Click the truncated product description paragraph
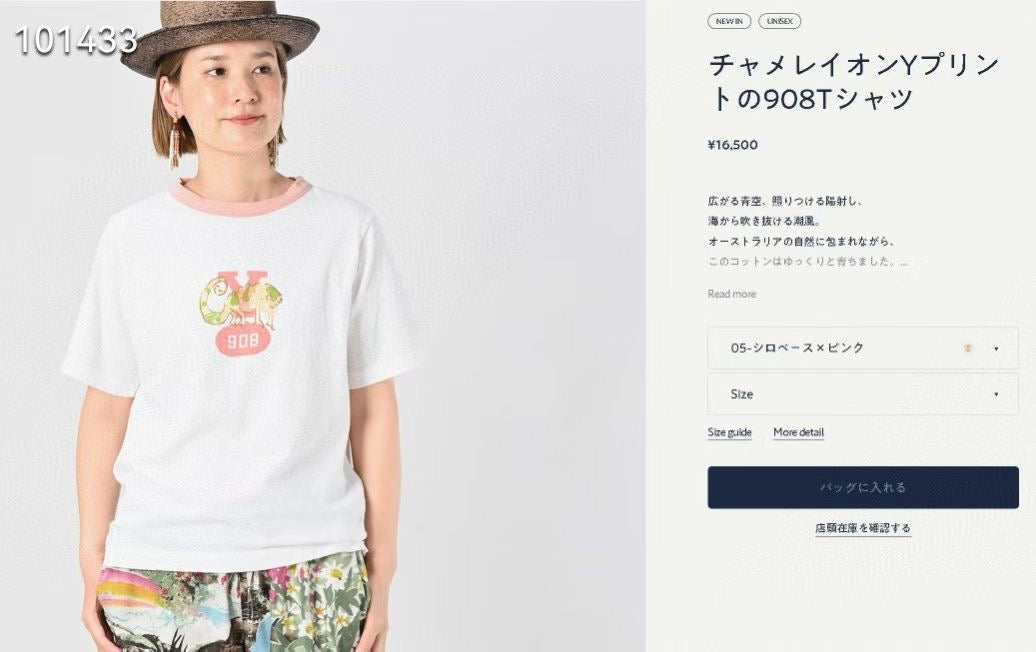Viewport: 1036px width, 652px height. tap(807, 231)
